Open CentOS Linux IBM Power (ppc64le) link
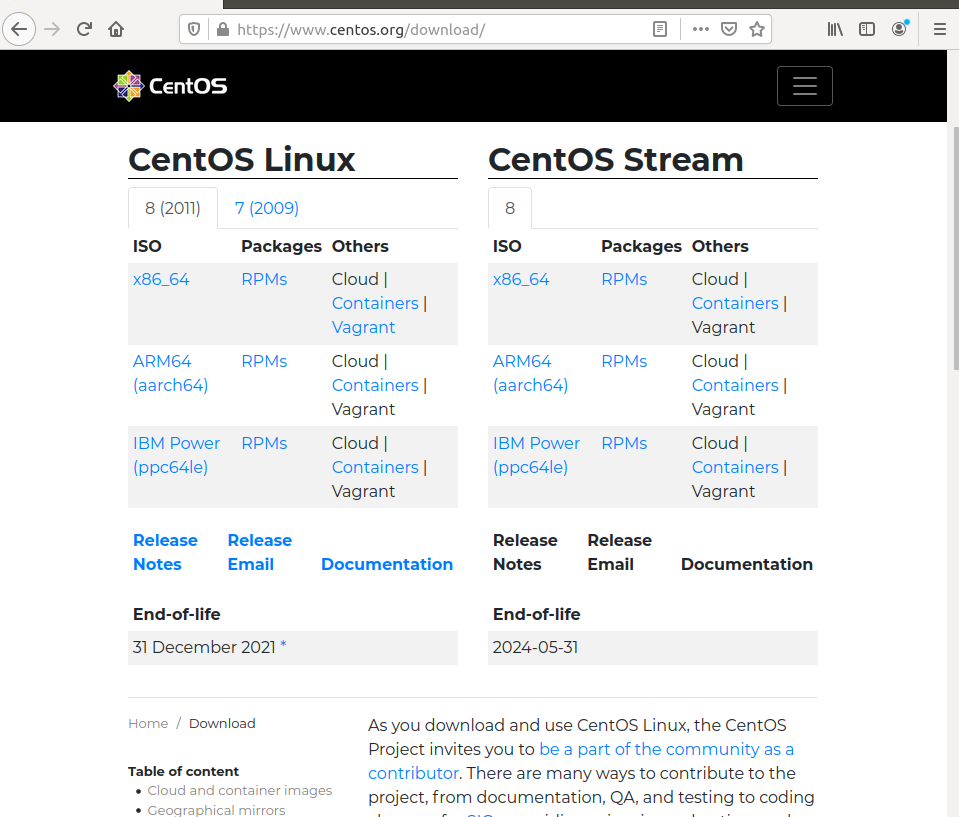959x817 pixels. tap(176, 455)
